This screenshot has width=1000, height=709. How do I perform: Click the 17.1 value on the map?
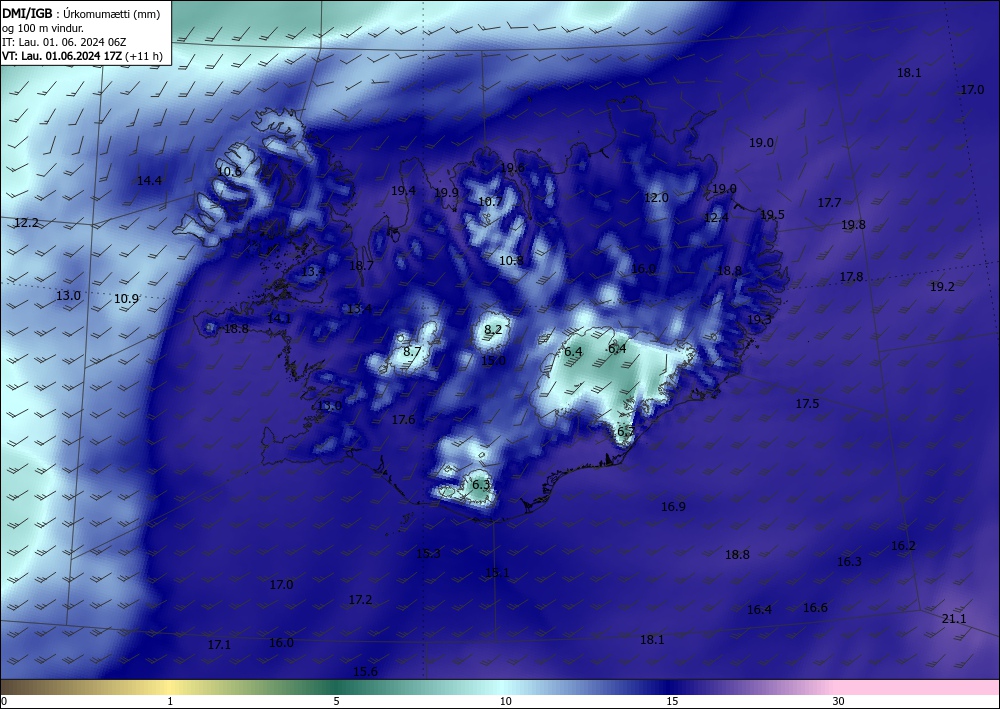coord(219,645)
